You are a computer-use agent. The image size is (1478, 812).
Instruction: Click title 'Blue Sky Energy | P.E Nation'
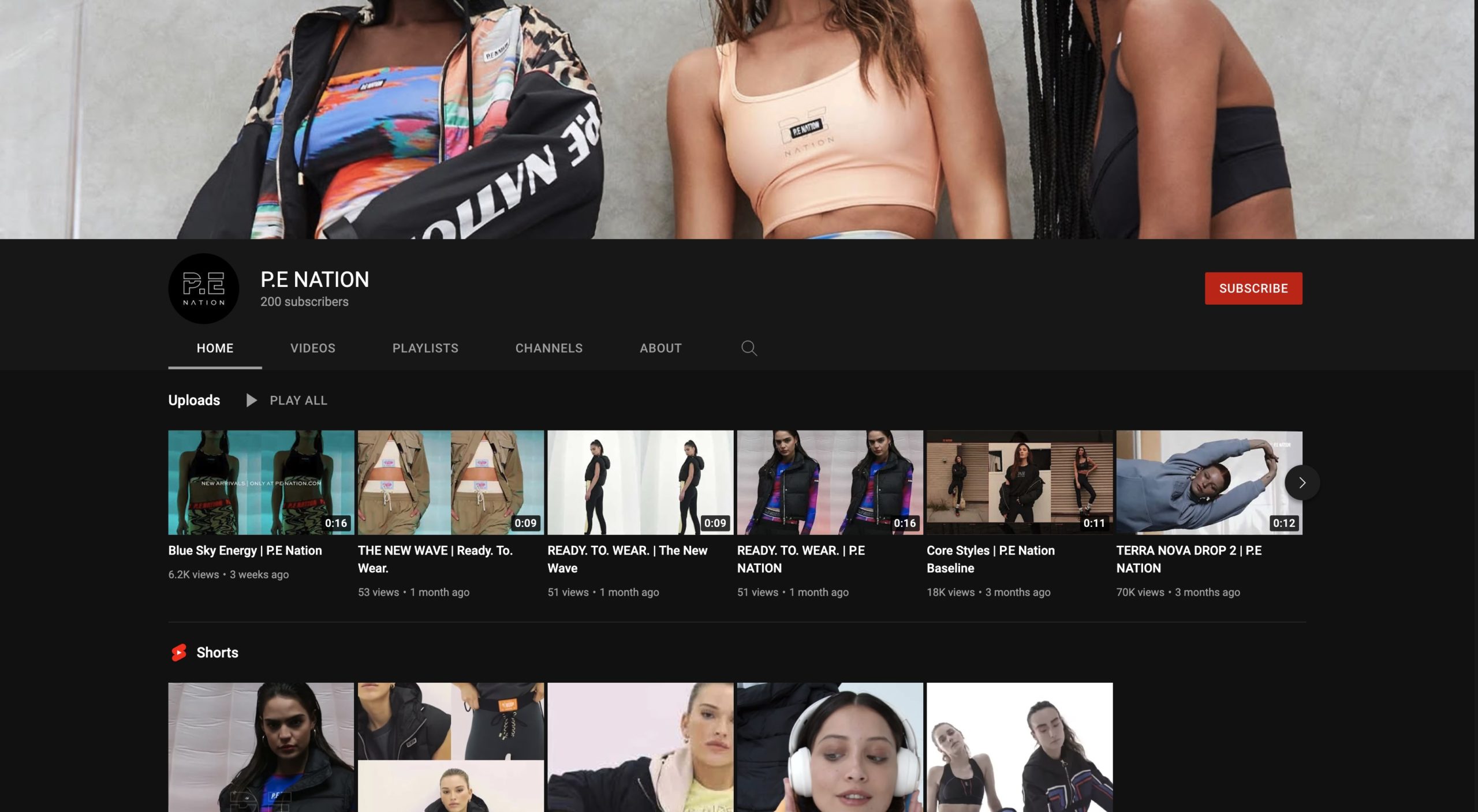click(x=245, y=551)
